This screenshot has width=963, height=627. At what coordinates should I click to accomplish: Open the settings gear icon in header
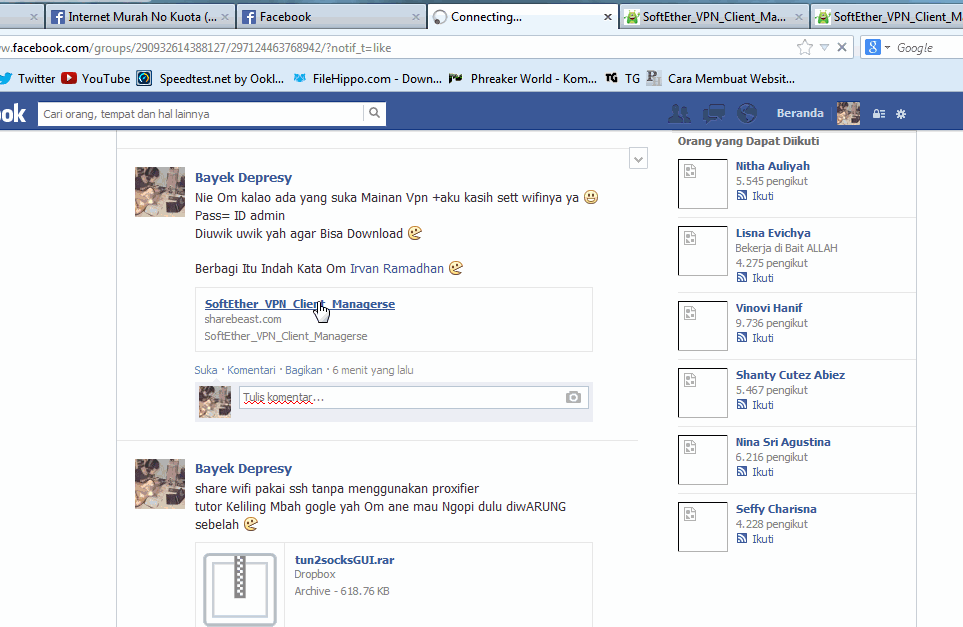(901, 114)
